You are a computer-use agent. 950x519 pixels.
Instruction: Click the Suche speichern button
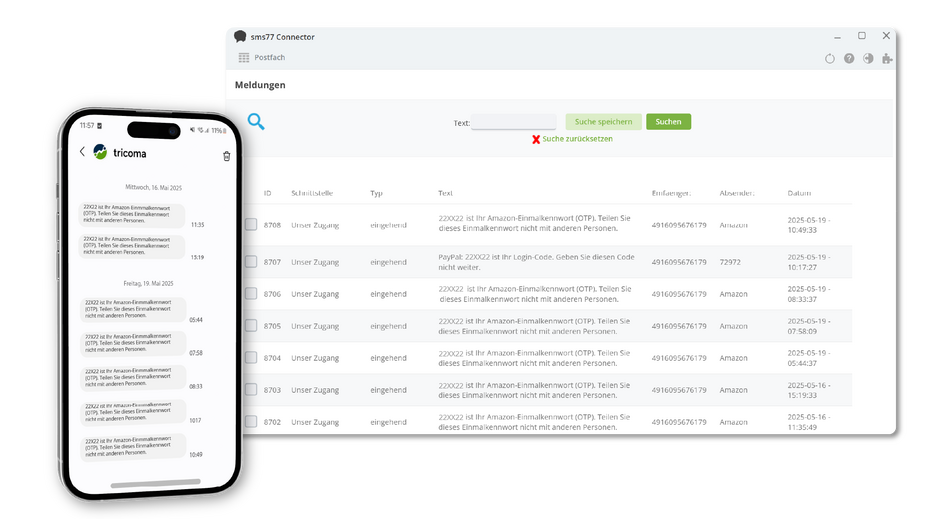pyautogui.click(x=603, y=122)
